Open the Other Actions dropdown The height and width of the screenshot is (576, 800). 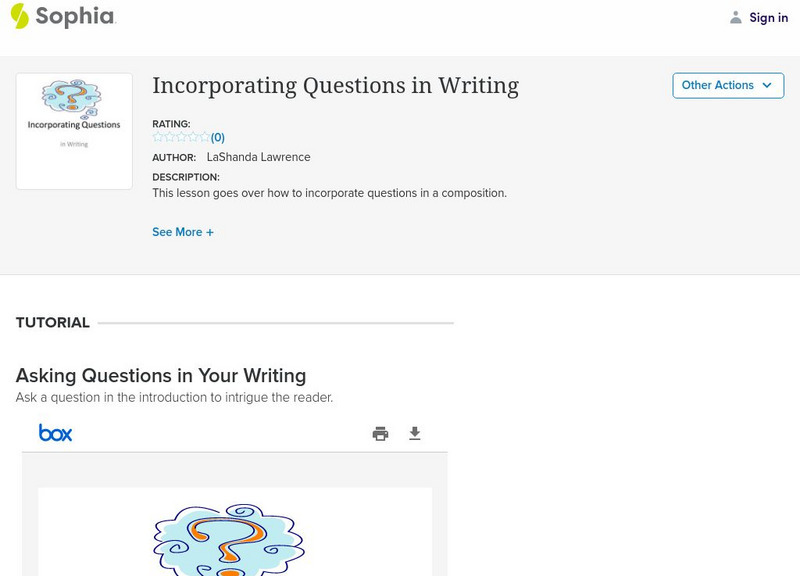(x=727, y=86)
